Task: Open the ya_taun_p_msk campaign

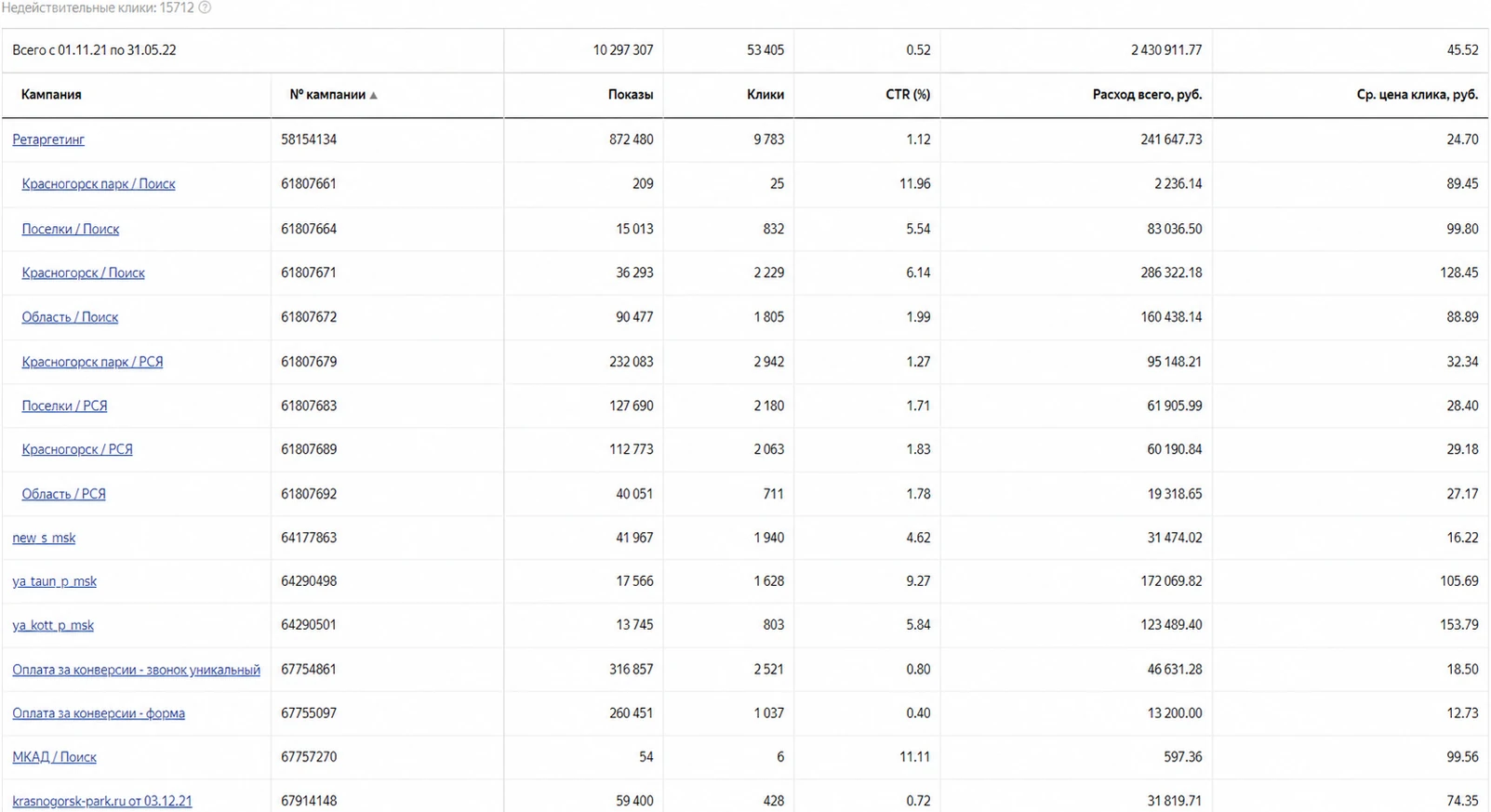Action: 54,581
